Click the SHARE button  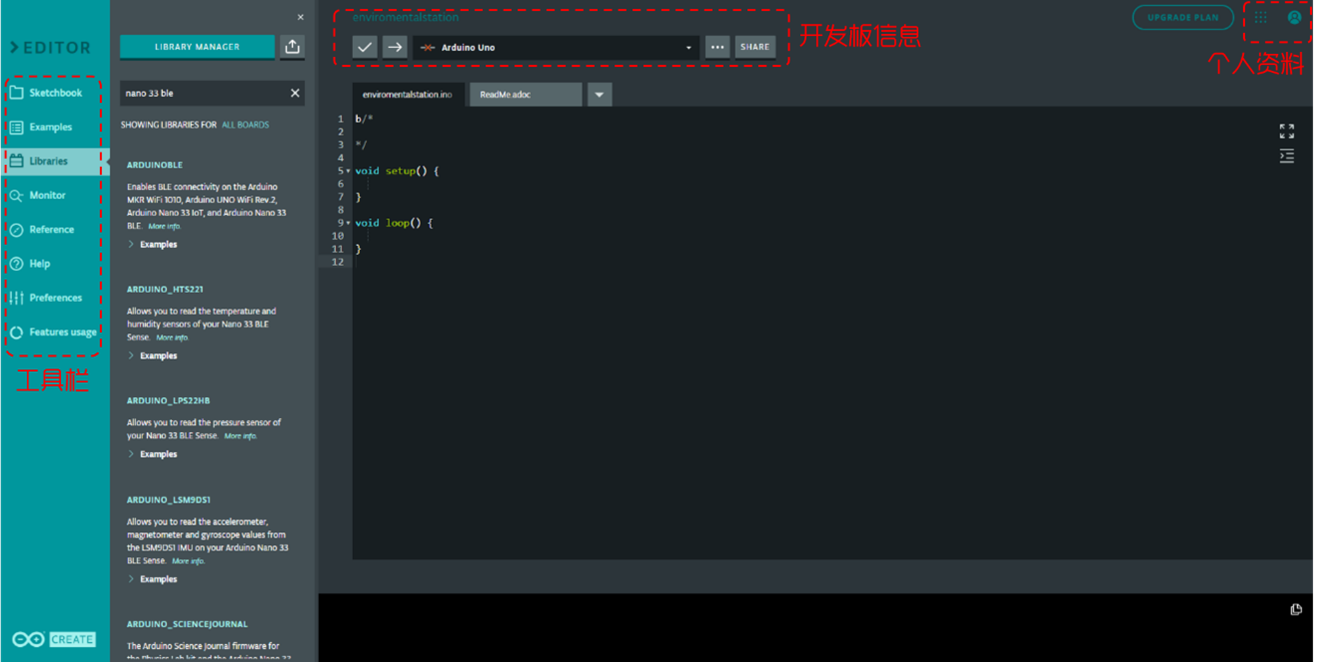(x=755, y=47)
